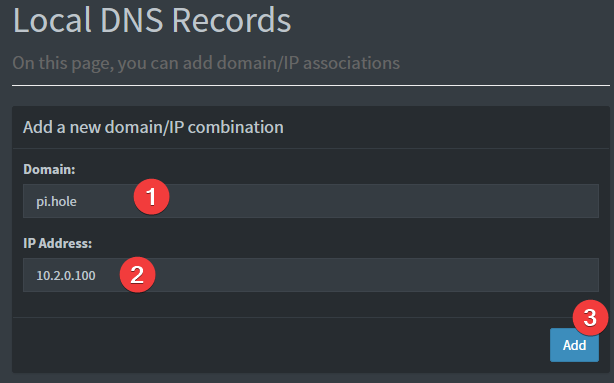Click the "pi.hole" text in Domain field

click(56, 201)
